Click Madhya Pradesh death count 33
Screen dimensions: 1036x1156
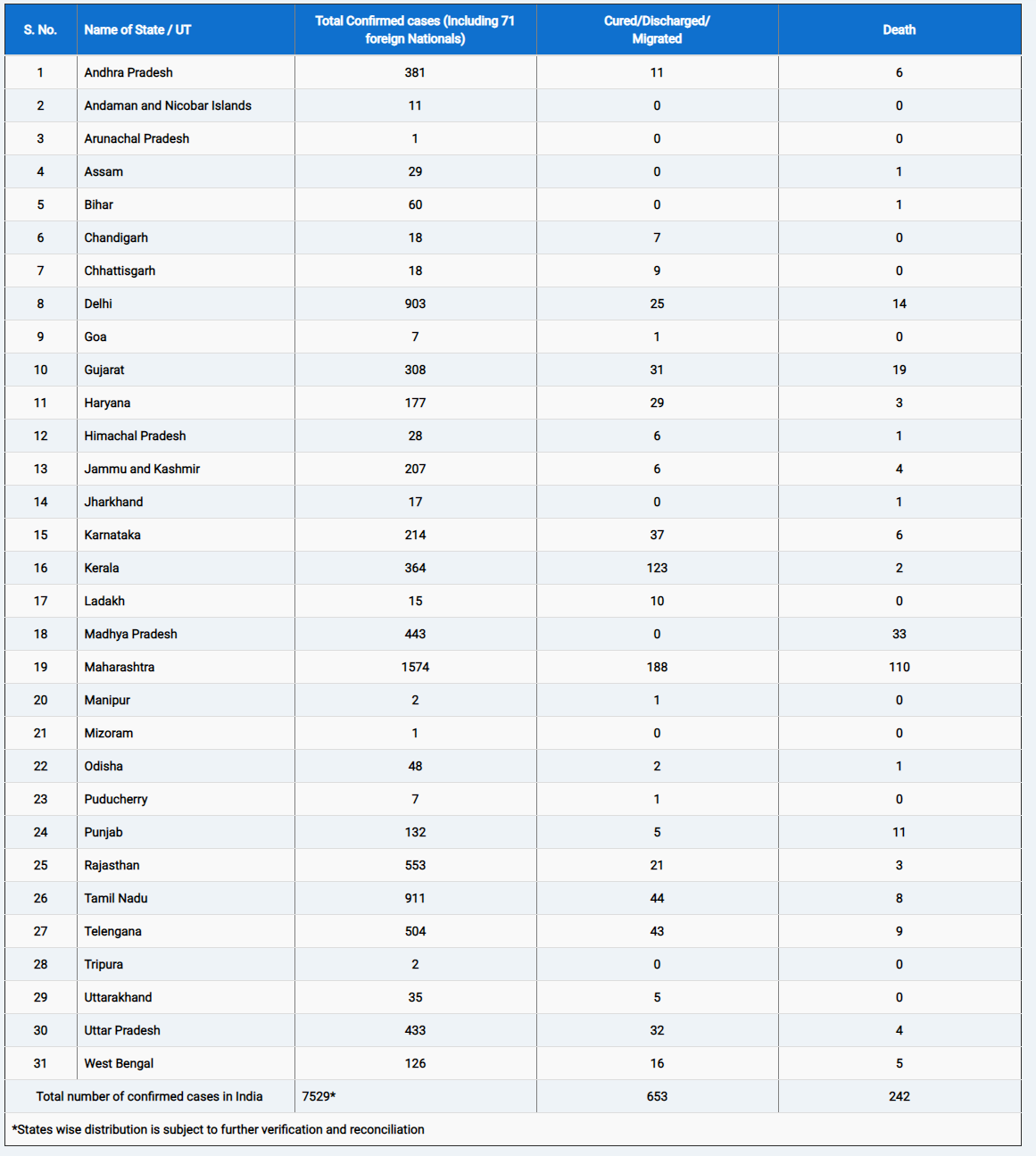click(899, 634)
